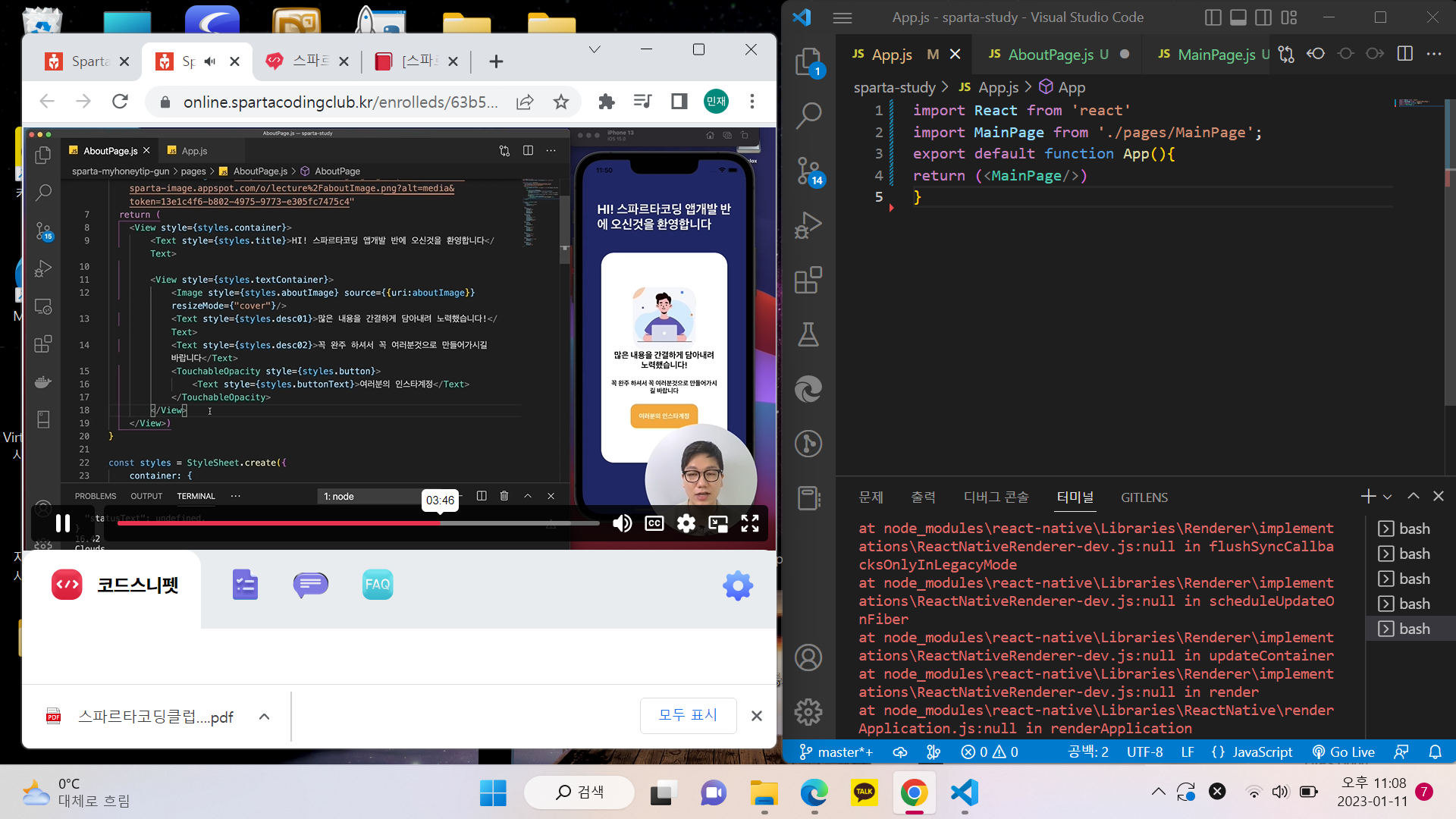Click the Open Changes icon in the editor toolbar
1456x819 pixels.
tap(1286, 54)
